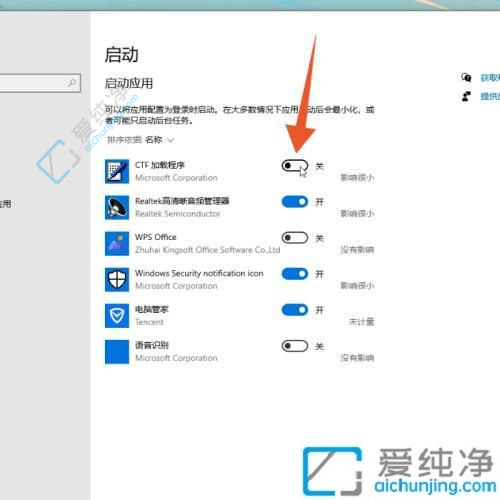This screenshot has height=500, width=500.
Task: Click the 启动应用 section heading
Action: 129,83
